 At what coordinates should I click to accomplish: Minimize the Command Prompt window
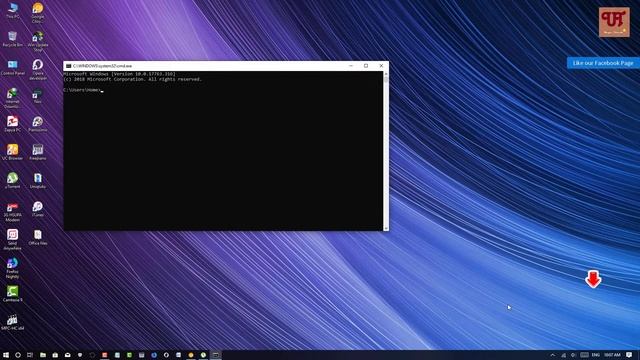[351, 66]
